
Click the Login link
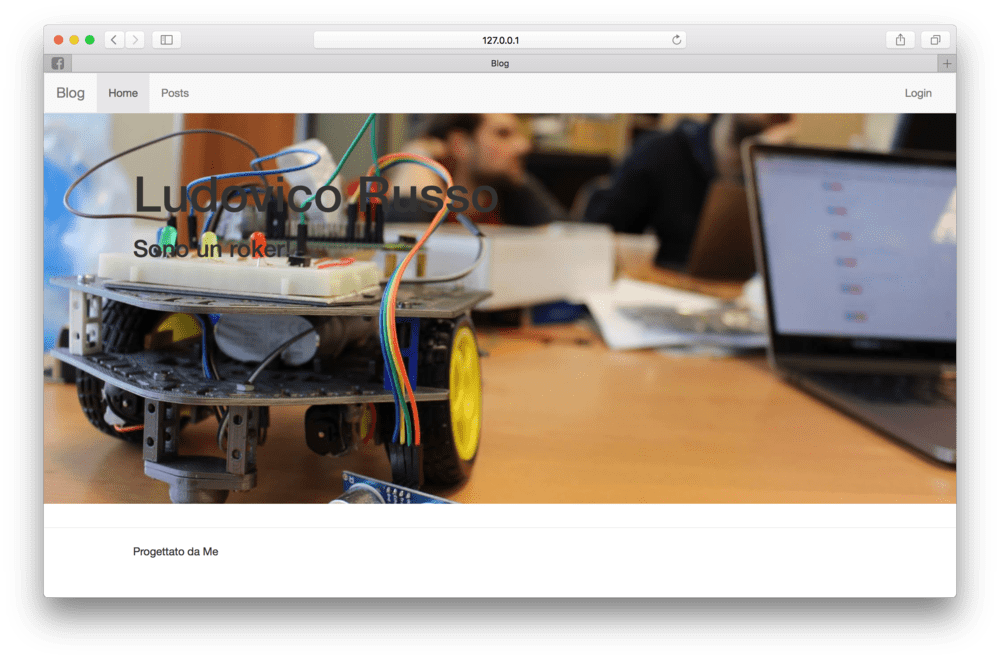[x=917, y=93]
